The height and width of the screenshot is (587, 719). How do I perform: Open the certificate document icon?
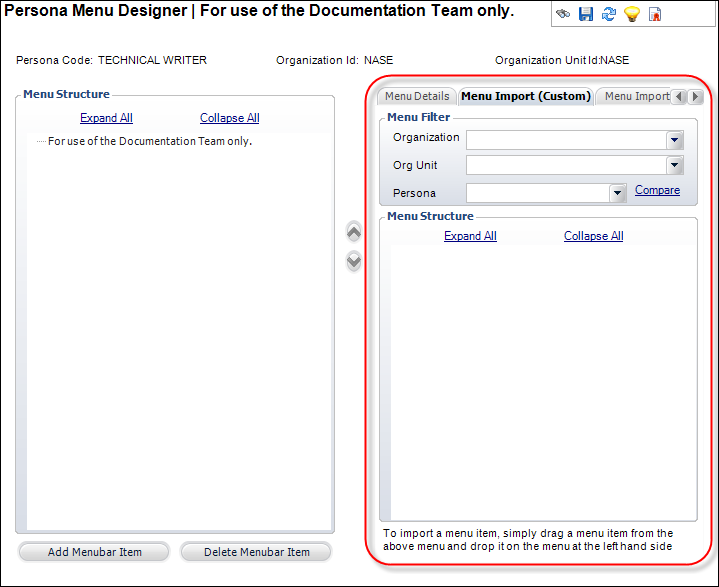coord(655,14)
